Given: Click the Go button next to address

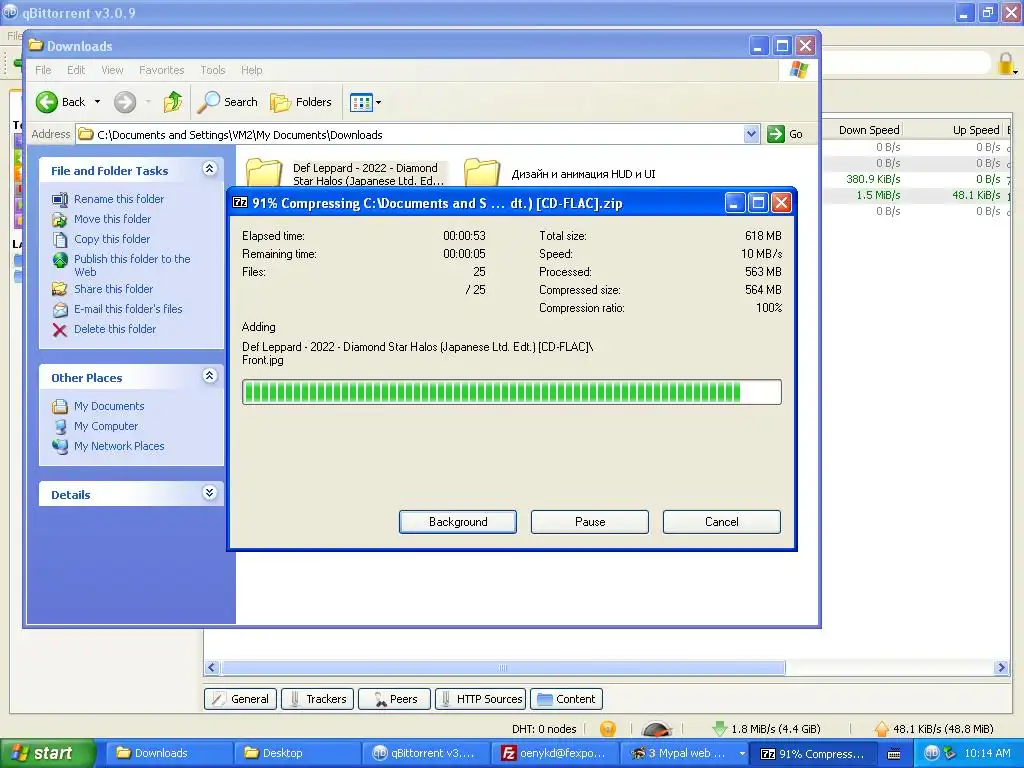Looking at the screenshot, I should pyautogui.click(x=785, y=134).
